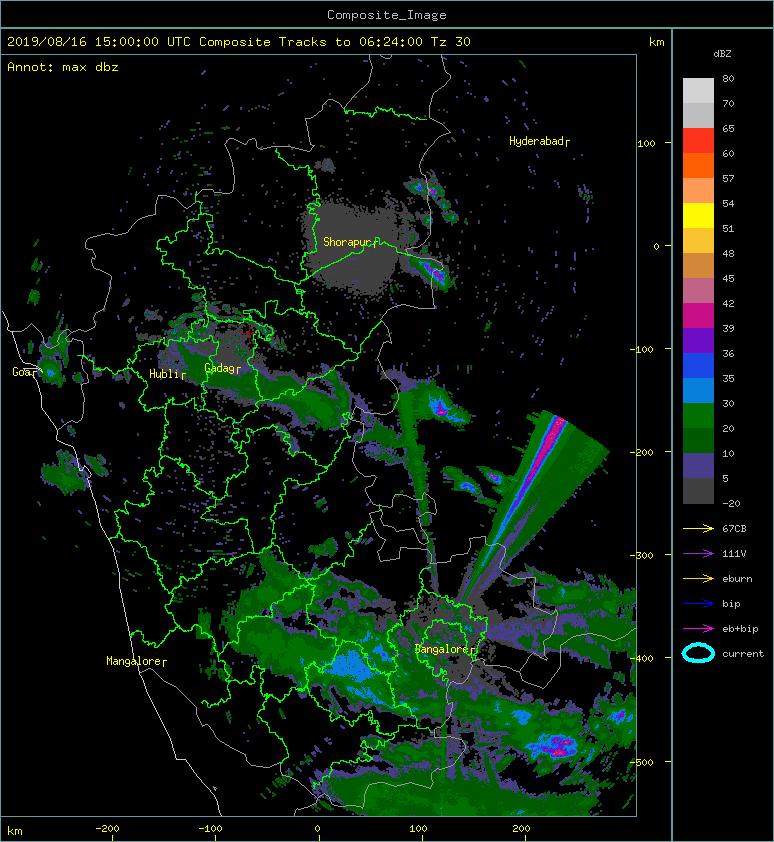Click the purple 111V arrow legend
Image resolution: width=774 pixels, height=842 pixels.
click(698, 554)
